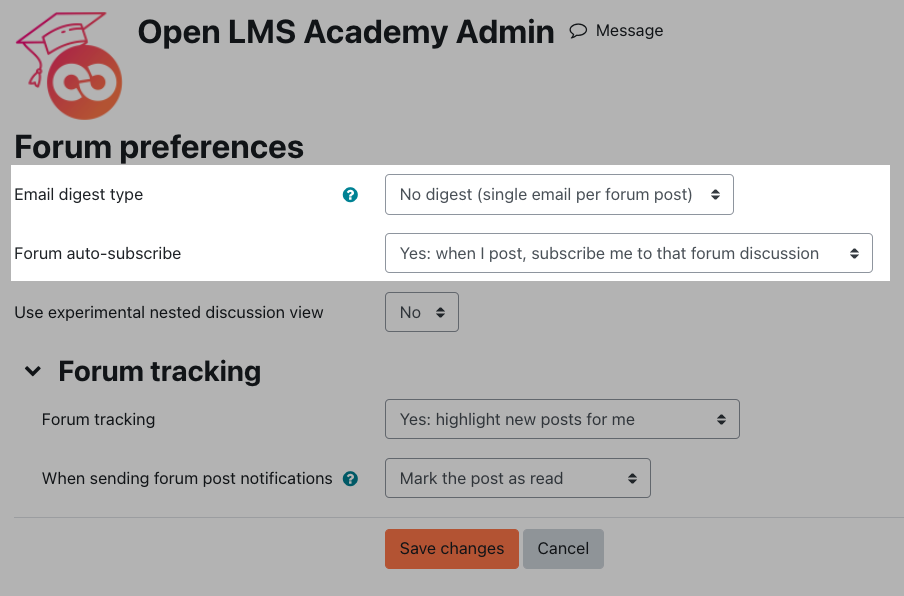Click the Save changes button
904x596 pixels.
451,549
